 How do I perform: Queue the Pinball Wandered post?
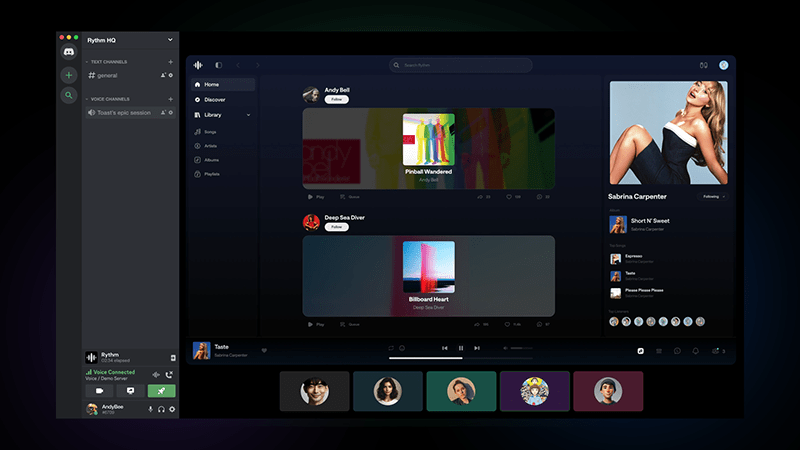[x=349, y=197]
